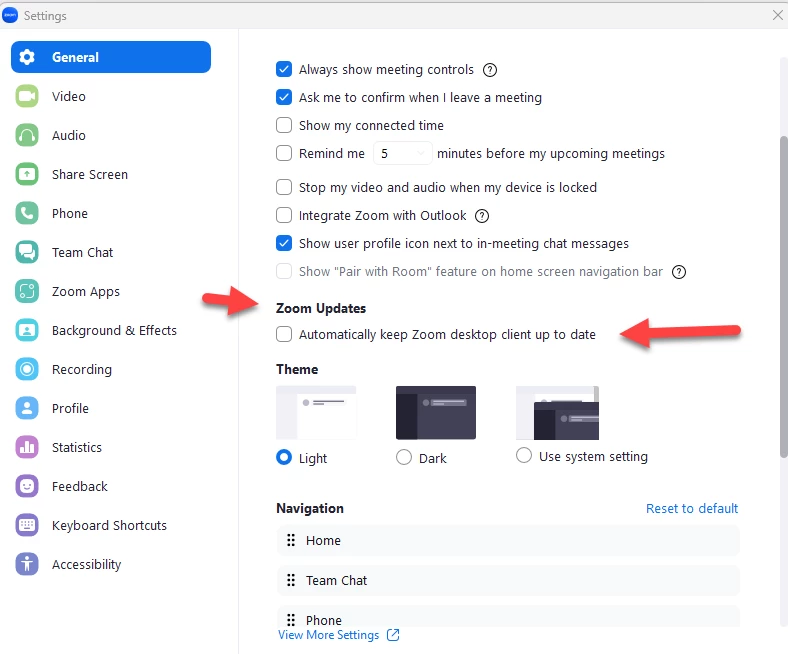This screenshot has width=788, height=654.
Task: Select the Light theme radio button
Action: click(284, 457)
